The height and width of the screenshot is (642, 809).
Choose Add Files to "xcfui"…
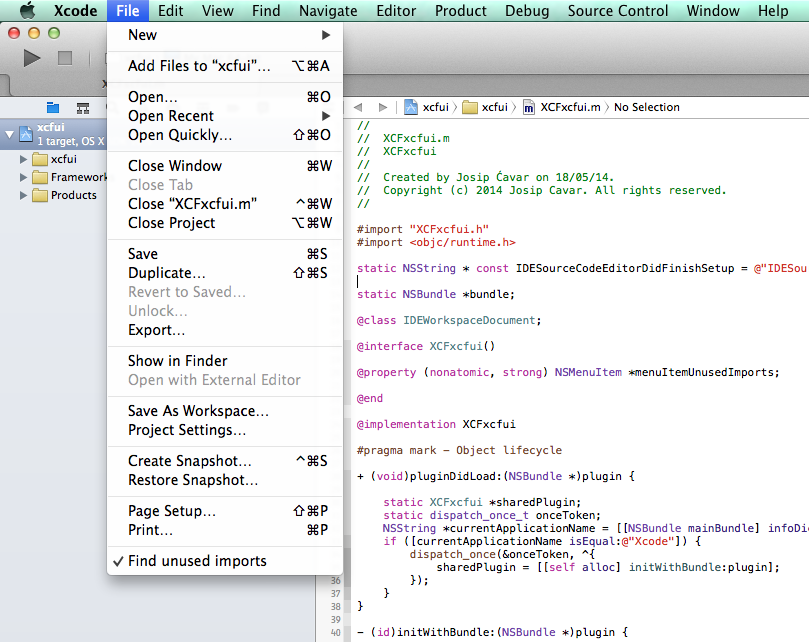(224, 66)
